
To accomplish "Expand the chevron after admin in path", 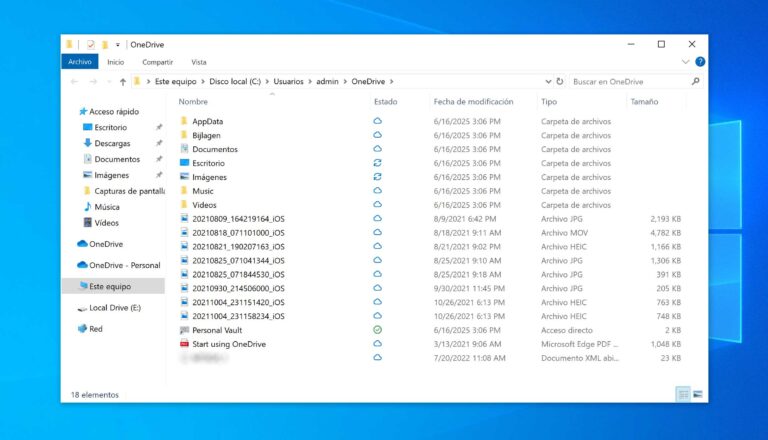I will point(345,81).
